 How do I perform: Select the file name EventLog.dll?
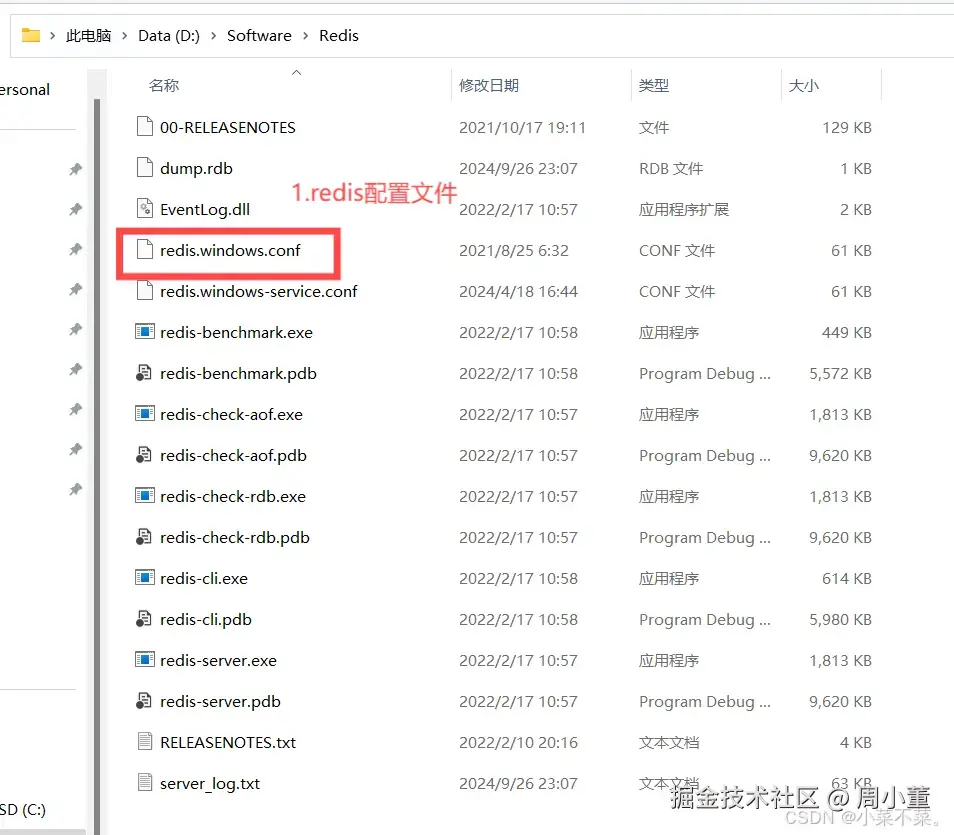pos(204,209)
